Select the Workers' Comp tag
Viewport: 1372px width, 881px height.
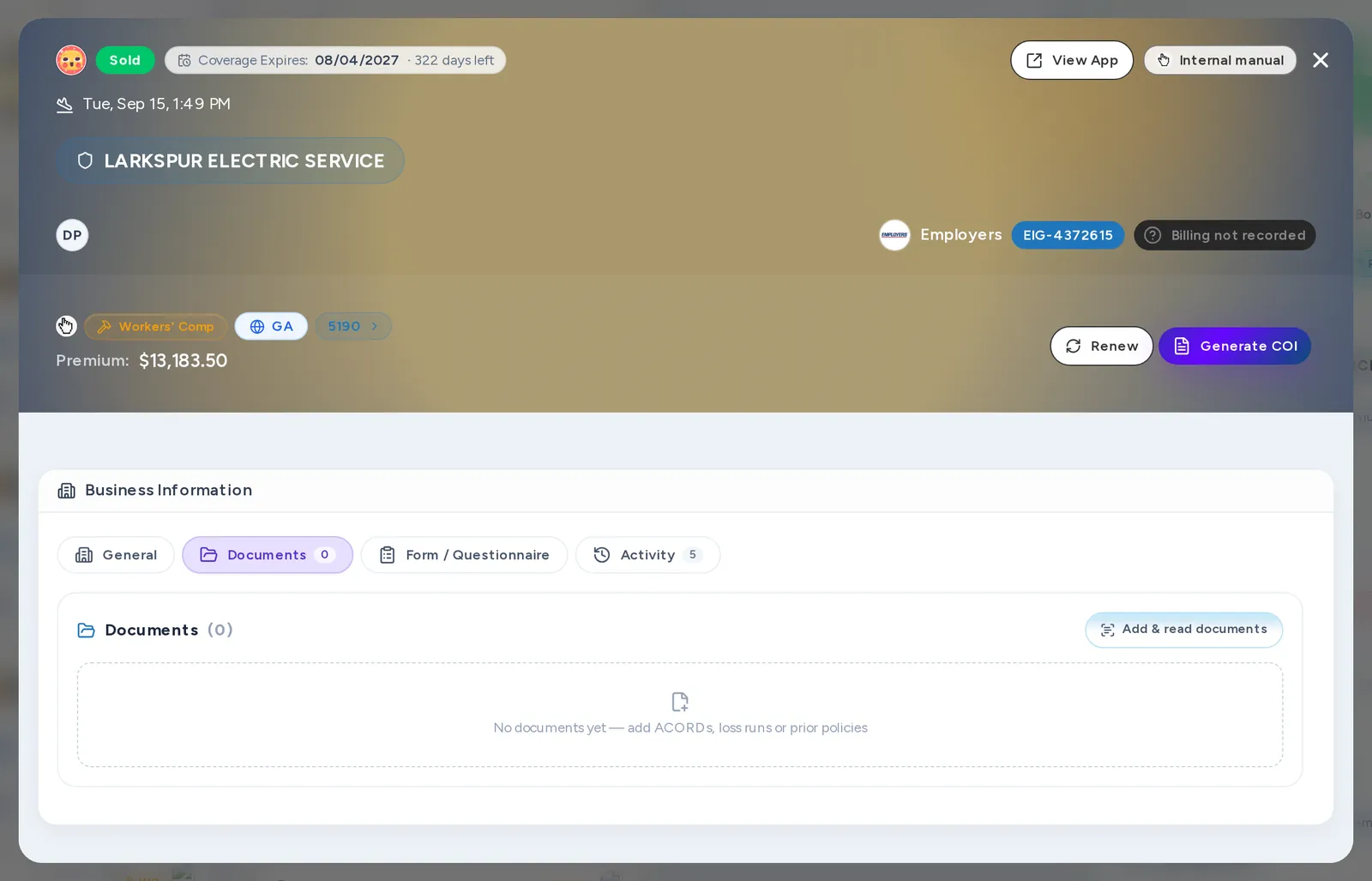coord(155,326)
